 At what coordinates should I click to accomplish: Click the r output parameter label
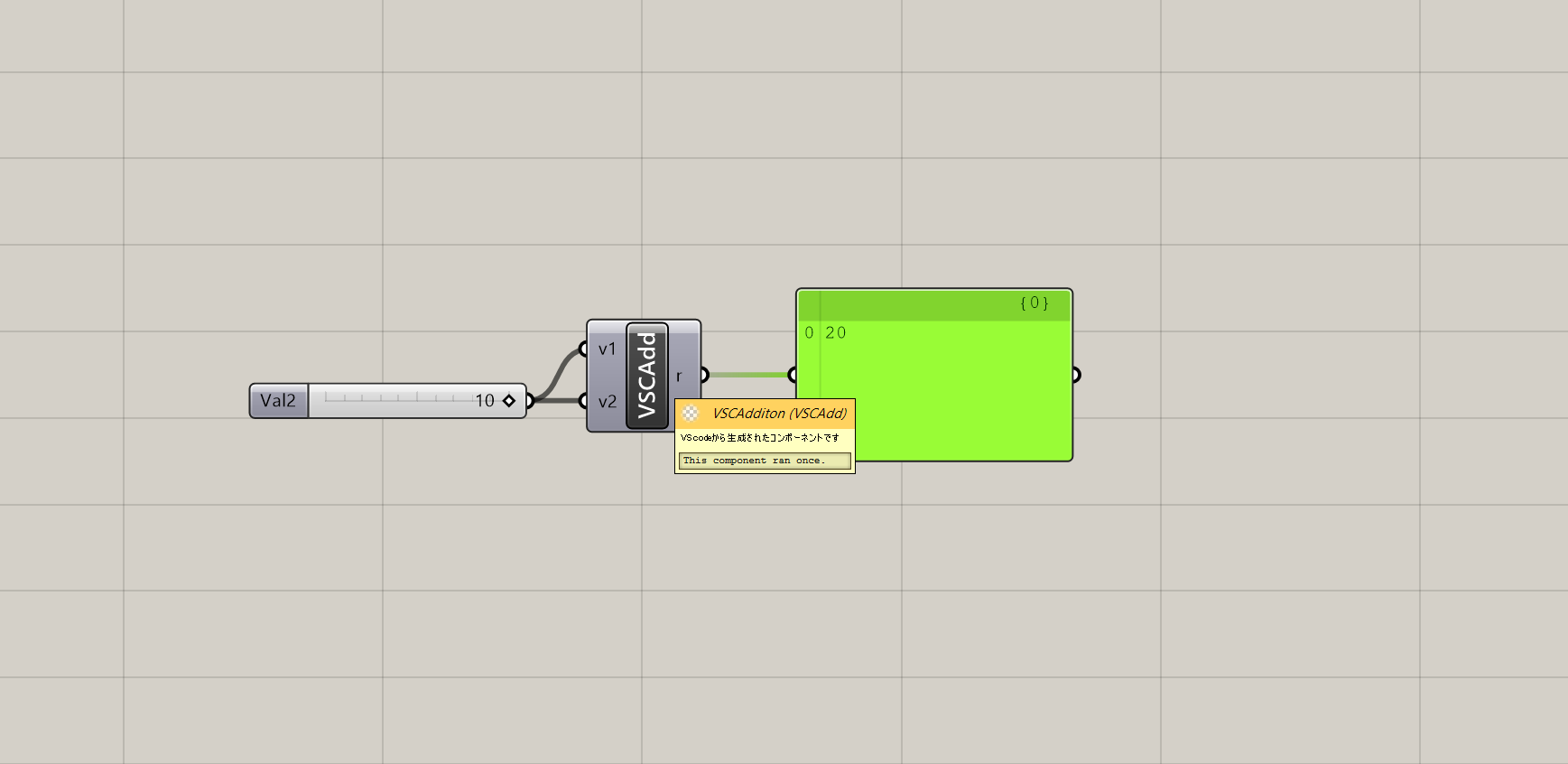[679, 376]
